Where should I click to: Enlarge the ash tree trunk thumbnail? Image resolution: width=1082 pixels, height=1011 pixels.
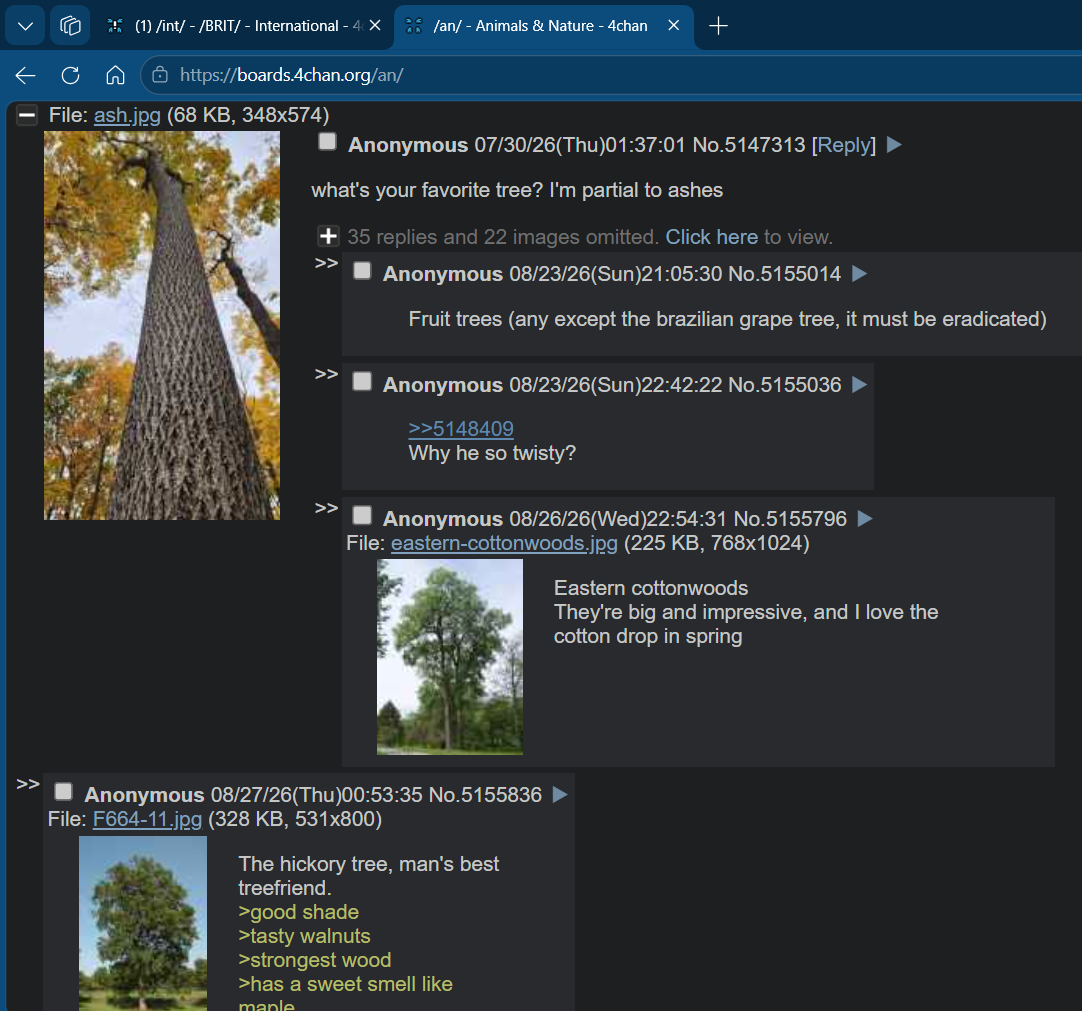pyautogui.click(x=162, y=325)
